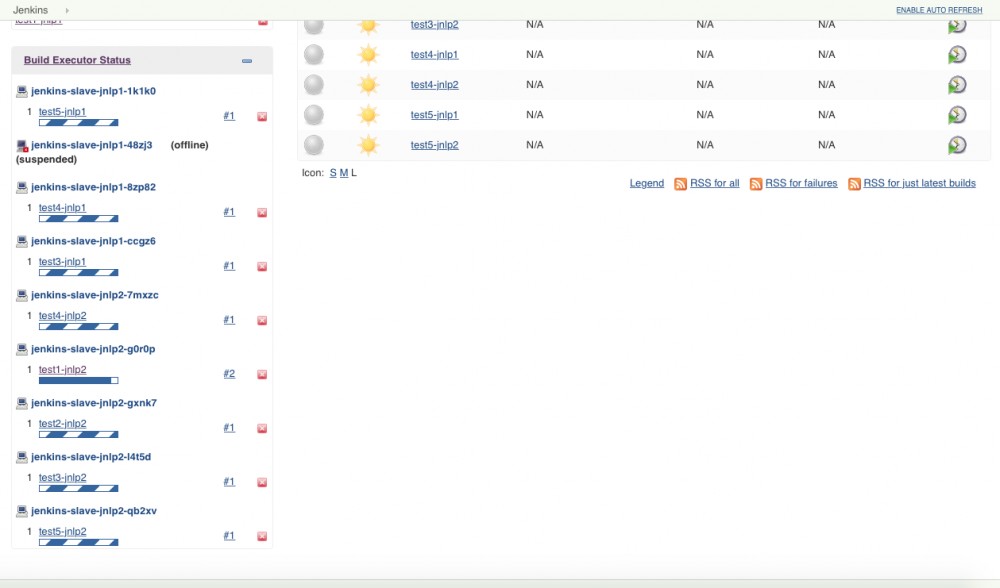Select the (suspended) status text
This screenshot has width=1000, height=588.
point(46,159)
